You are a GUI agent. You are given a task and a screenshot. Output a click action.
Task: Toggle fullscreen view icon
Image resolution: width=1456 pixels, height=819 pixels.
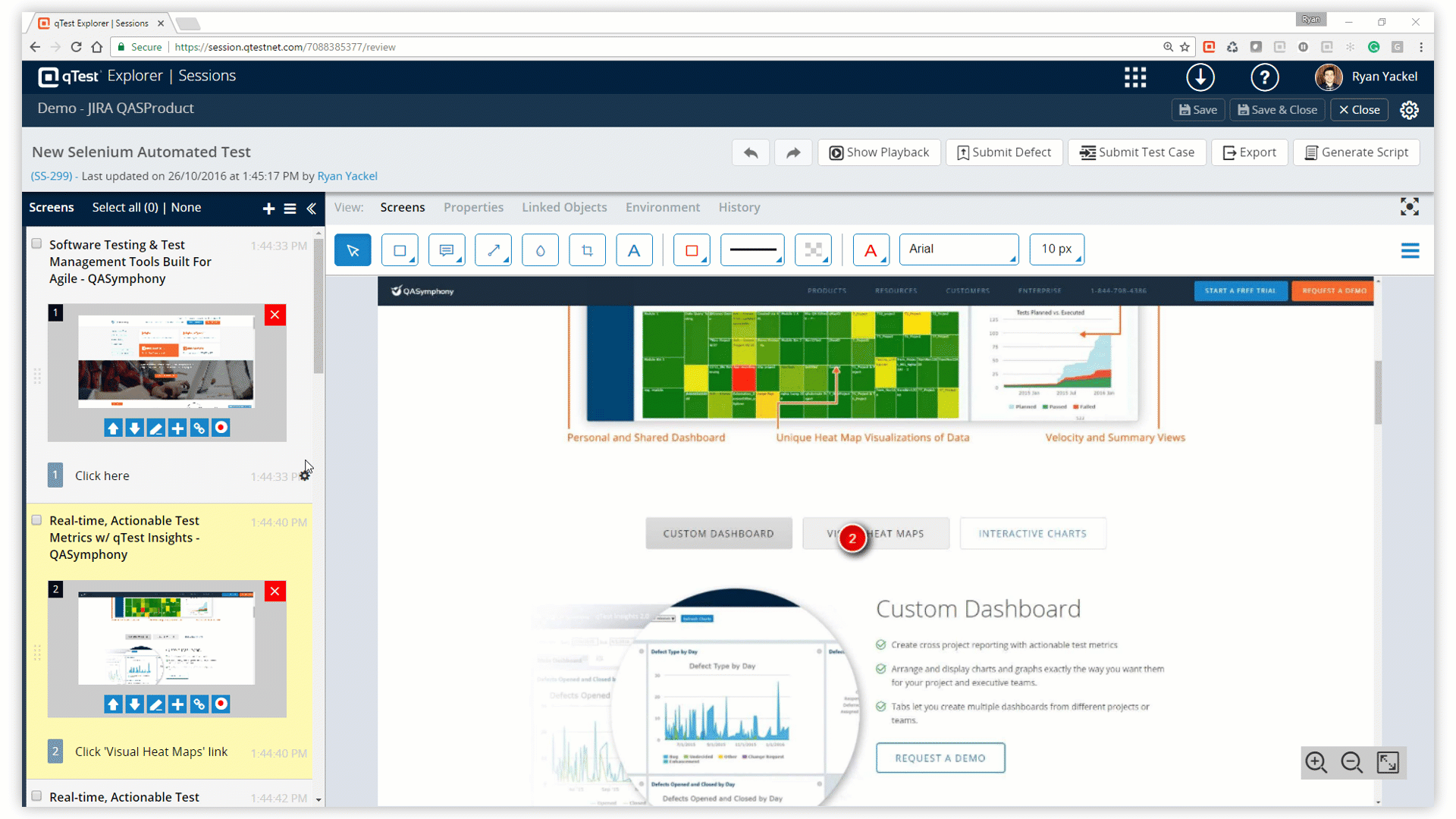pyautogui.click(x=1409, y=207)
